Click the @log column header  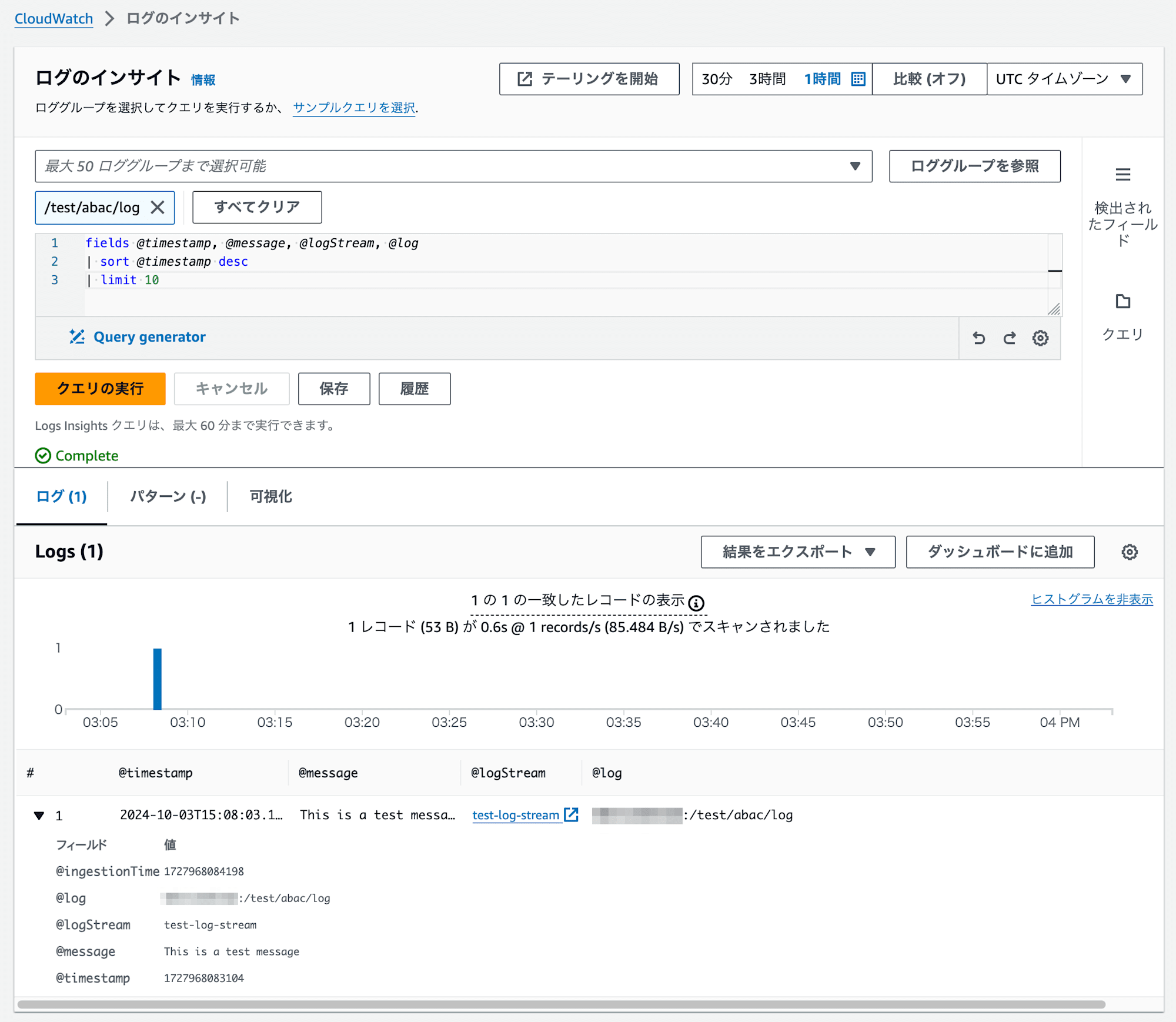(607, 773)
